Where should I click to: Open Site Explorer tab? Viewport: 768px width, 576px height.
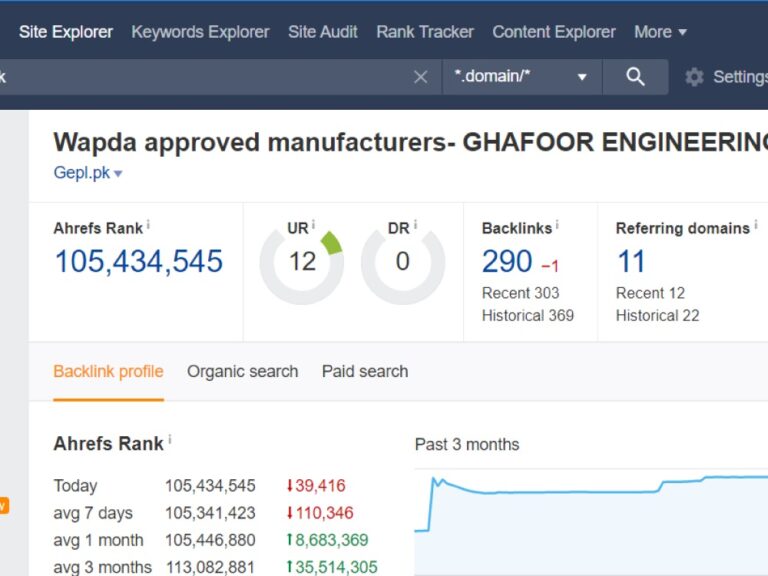(x=66, y=32)
